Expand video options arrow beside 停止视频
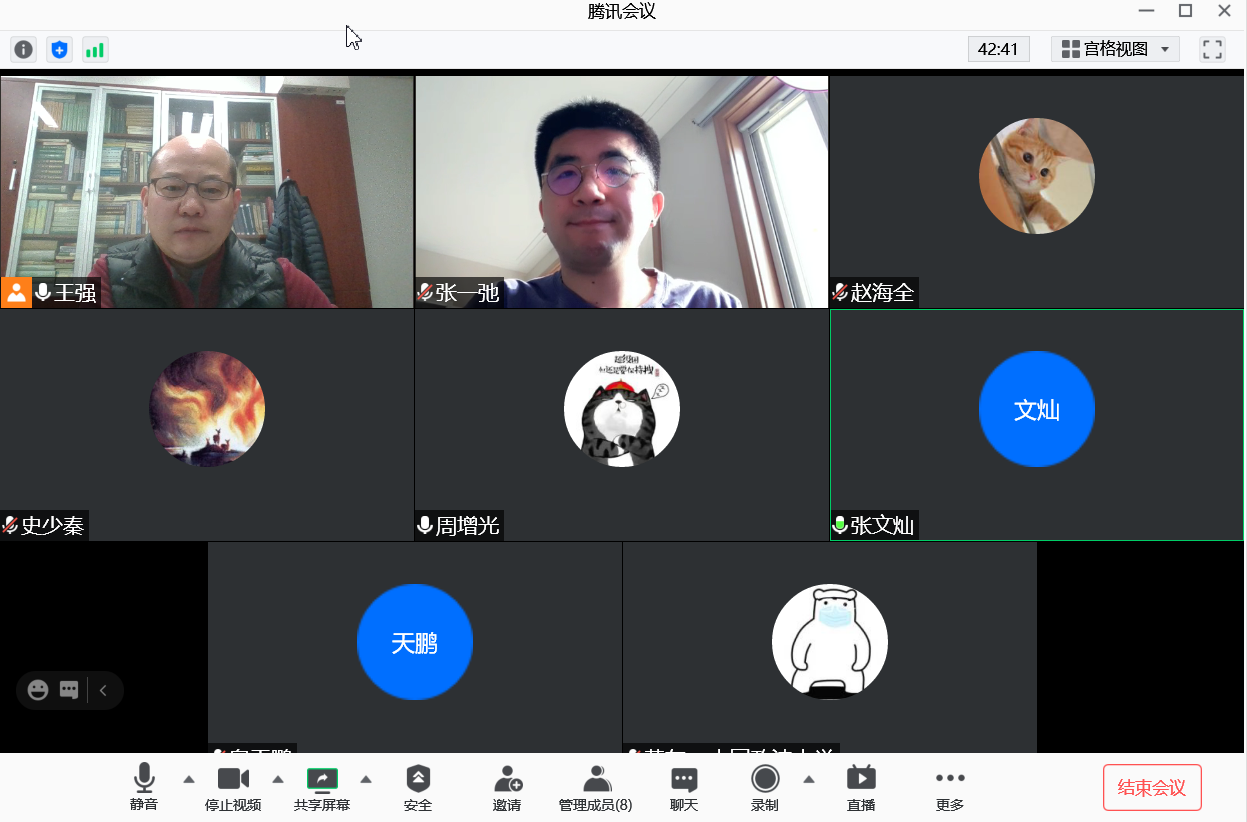This screenshot has height=822, width=1247. (278, 779)
